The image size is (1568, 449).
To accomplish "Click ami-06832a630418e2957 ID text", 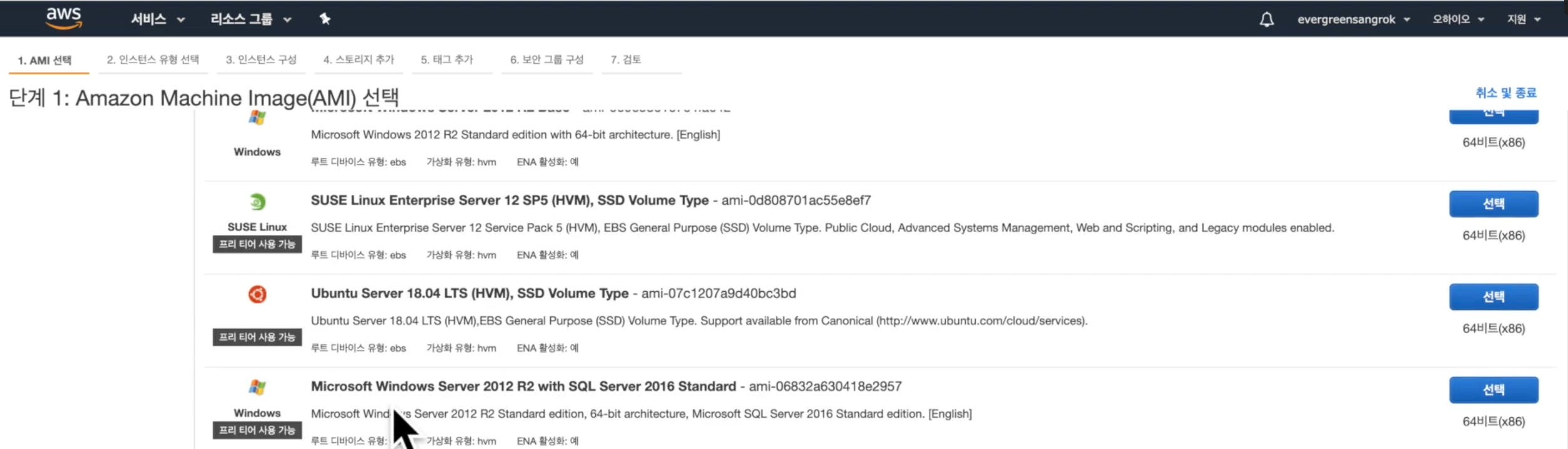I will (826, 386).
